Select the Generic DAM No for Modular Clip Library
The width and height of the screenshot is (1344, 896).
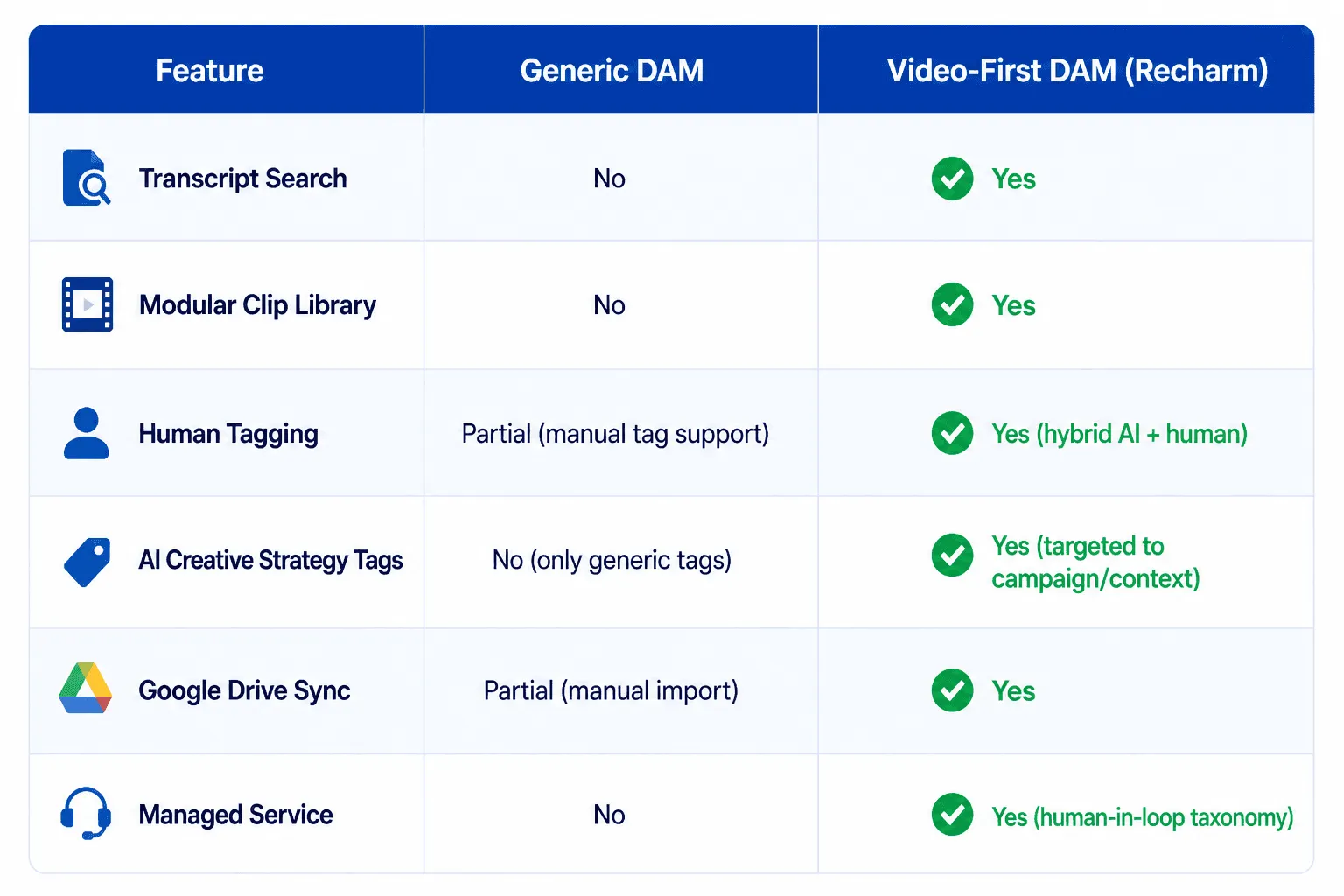[609, 305]
